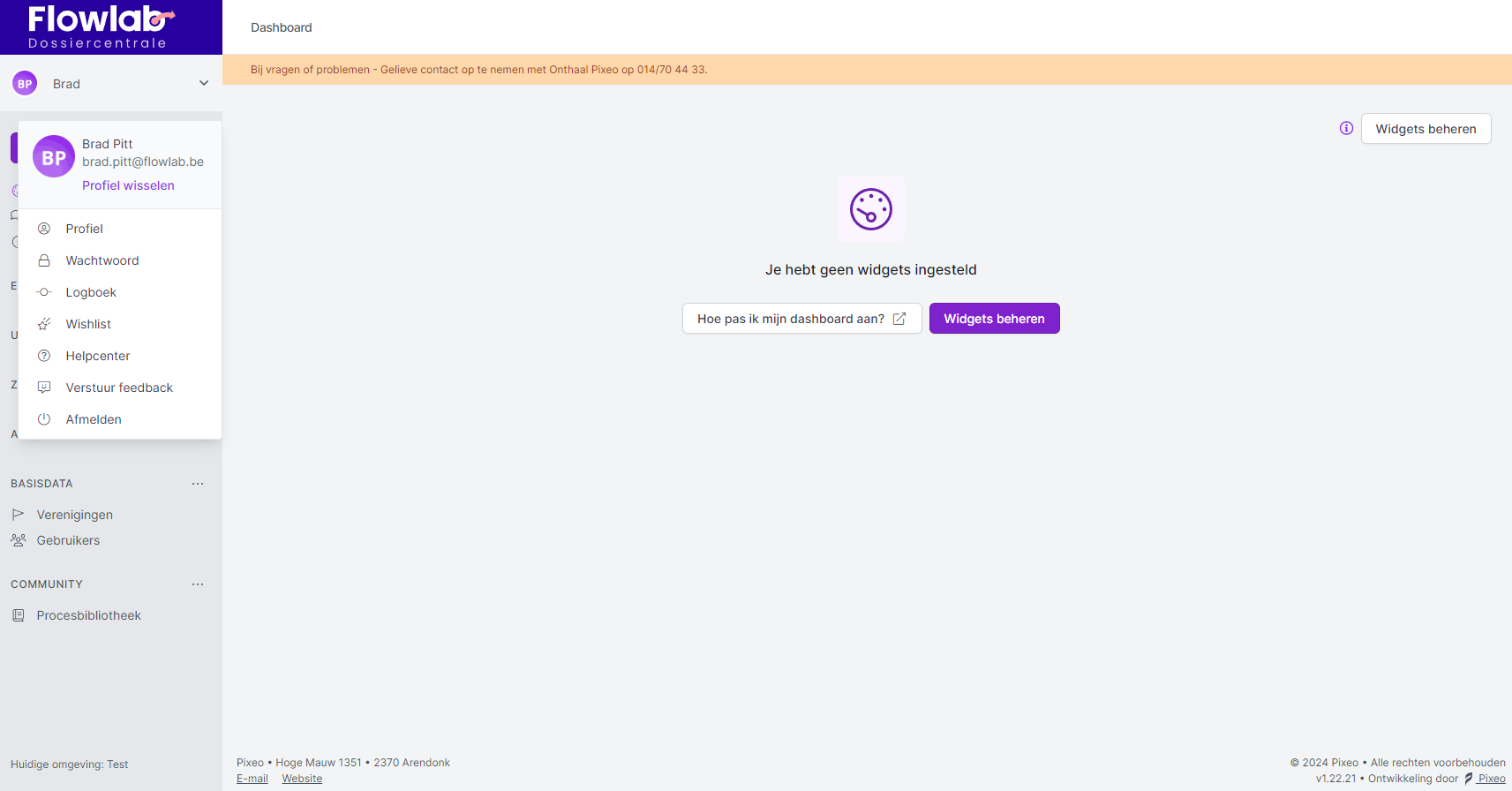Click the Profiel person icon
Screen dimensions: 1512x791
(x=44, y=229)
